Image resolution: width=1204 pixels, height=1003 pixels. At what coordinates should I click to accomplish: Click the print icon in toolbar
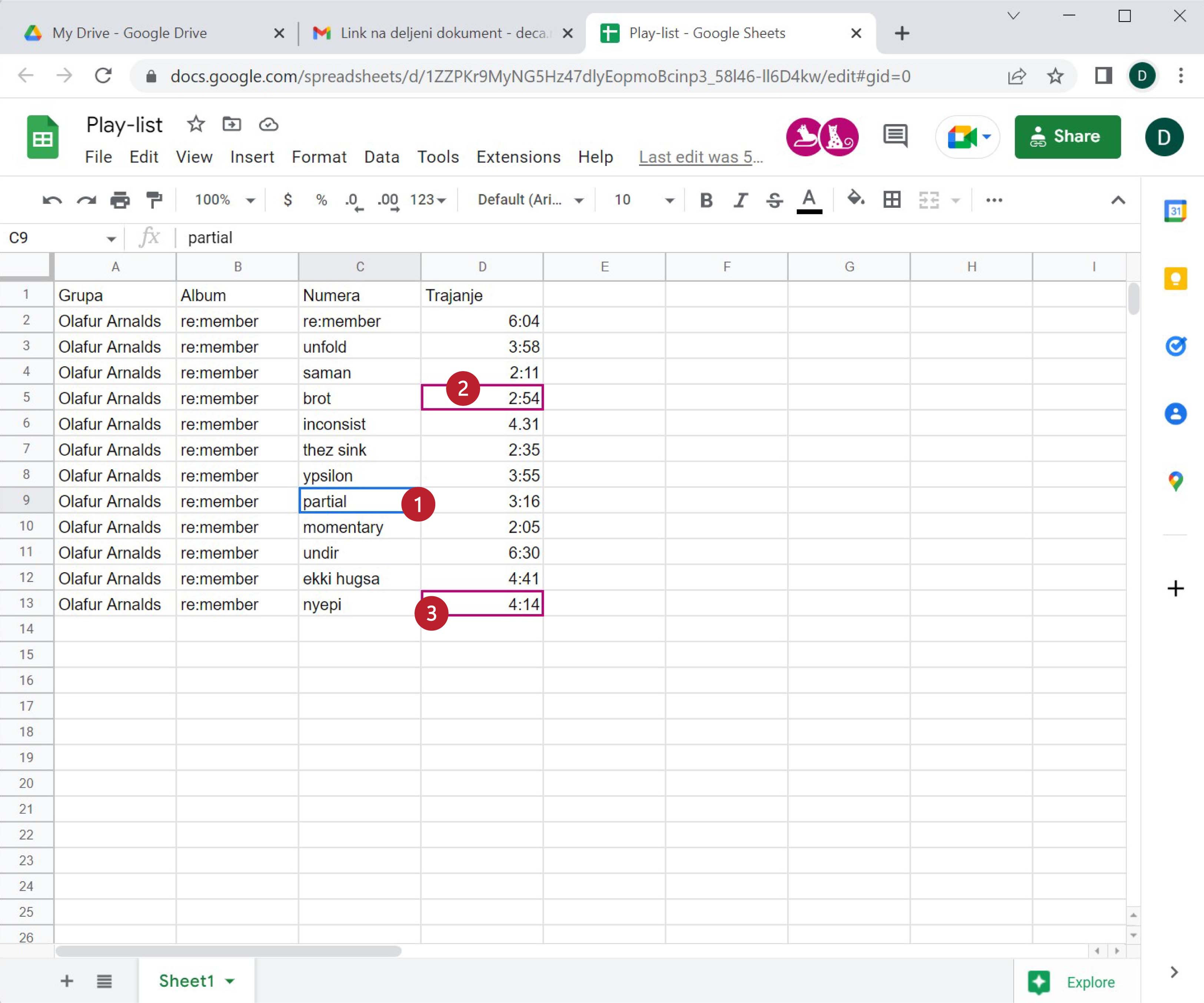pyautogui.click(x=120, y=200)
